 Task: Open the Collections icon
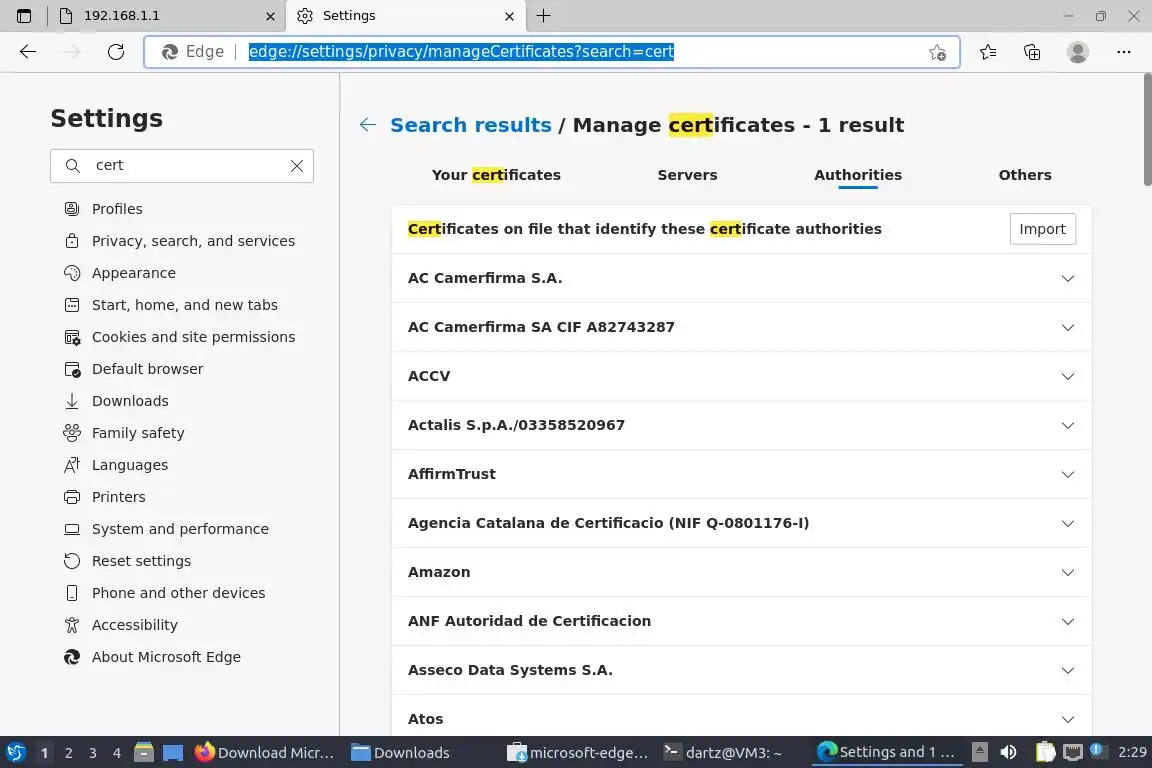[x=1032, y=51]
